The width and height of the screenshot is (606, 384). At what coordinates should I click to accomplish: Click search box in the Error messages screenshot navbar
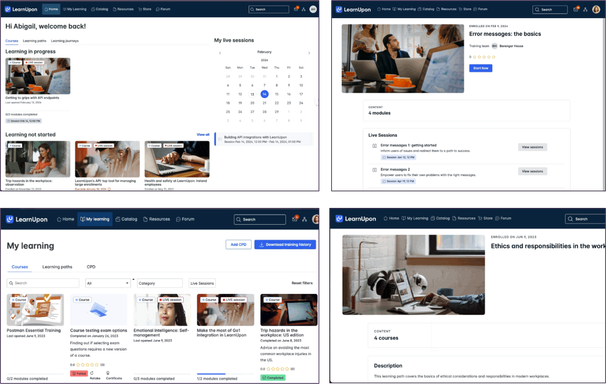tap(550, 10)
